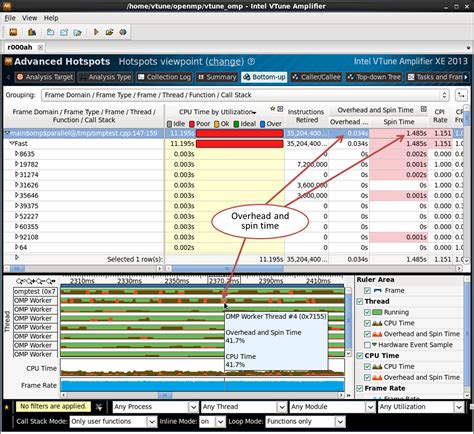The height and width of the screenshot is (434, 474).
Task: Click the change viewpoint link
Action: coord(225,61)
